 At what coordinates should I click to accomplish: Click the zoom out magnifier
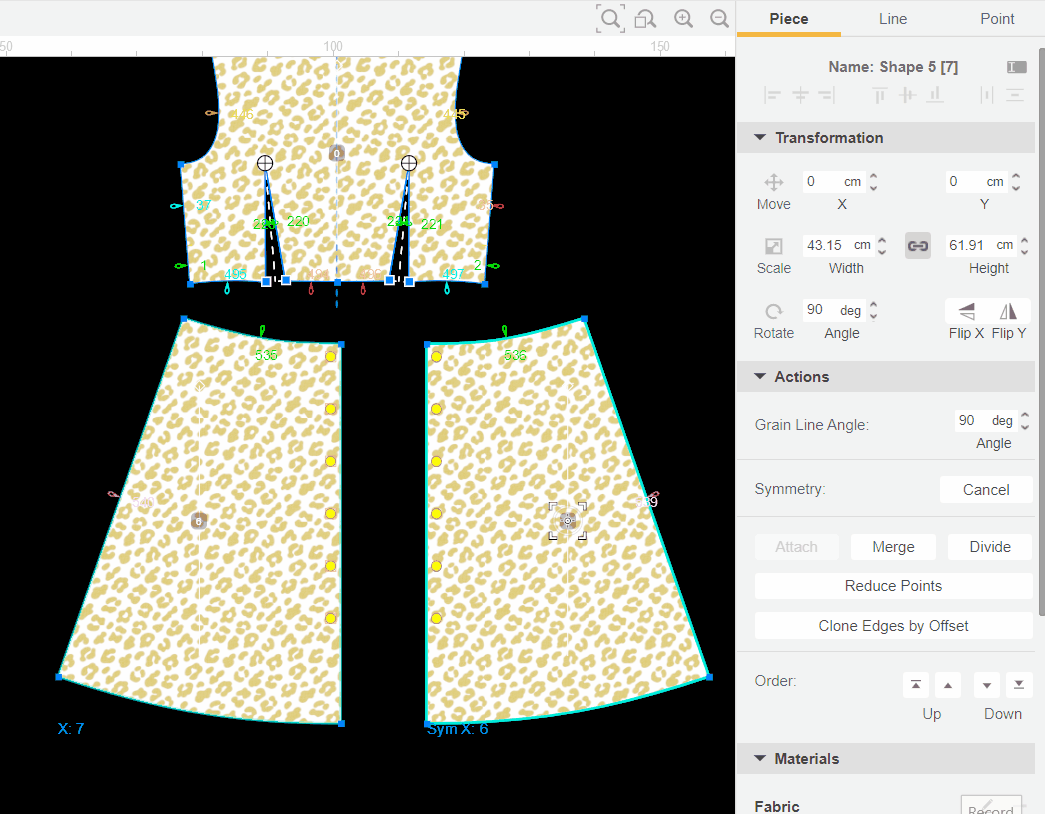click(719, 19)
